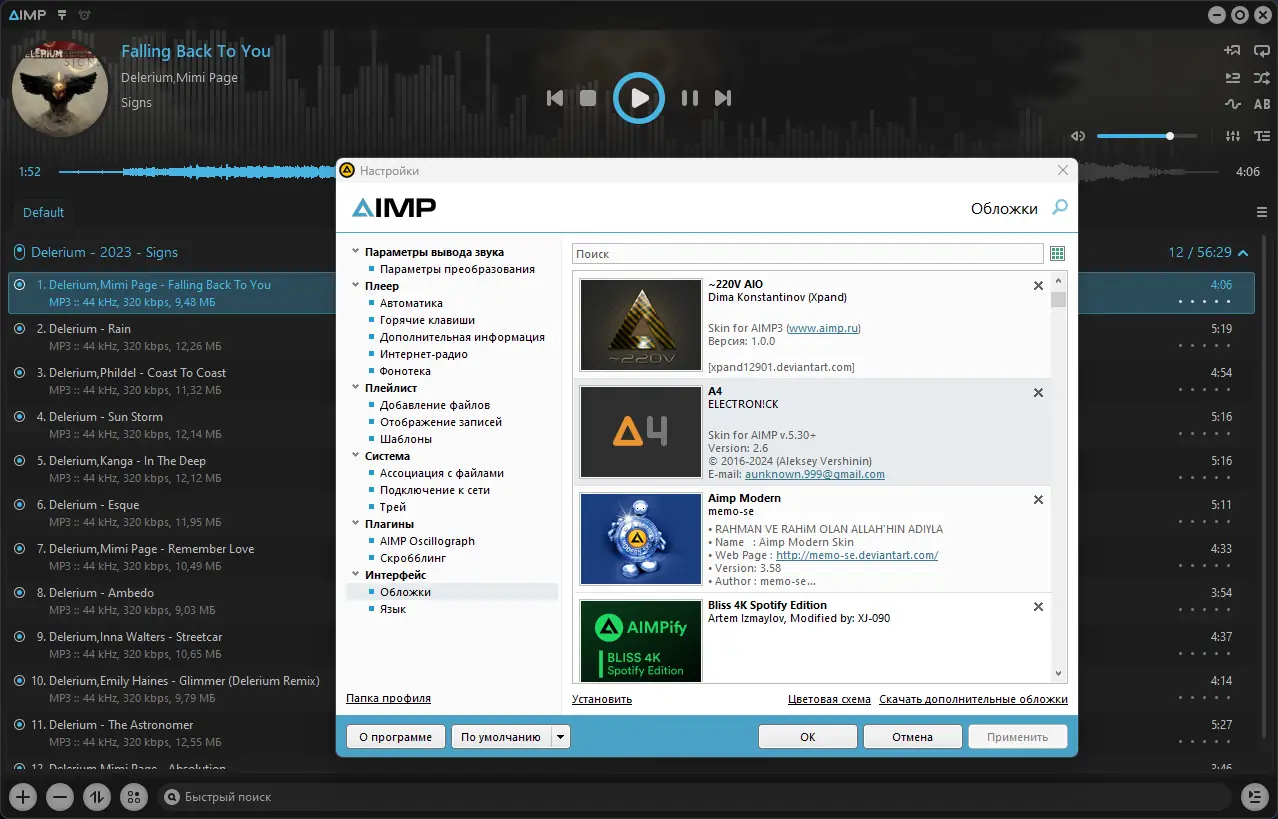Mute sound via the speaker icon

click(1078, 136)
